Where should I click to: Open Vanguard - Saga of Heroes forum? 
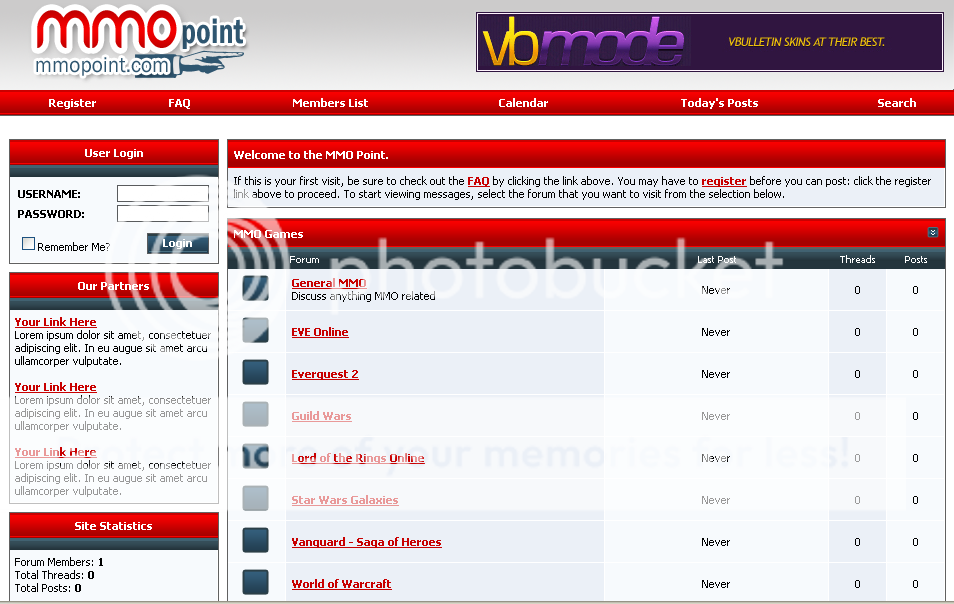(366, 542)
